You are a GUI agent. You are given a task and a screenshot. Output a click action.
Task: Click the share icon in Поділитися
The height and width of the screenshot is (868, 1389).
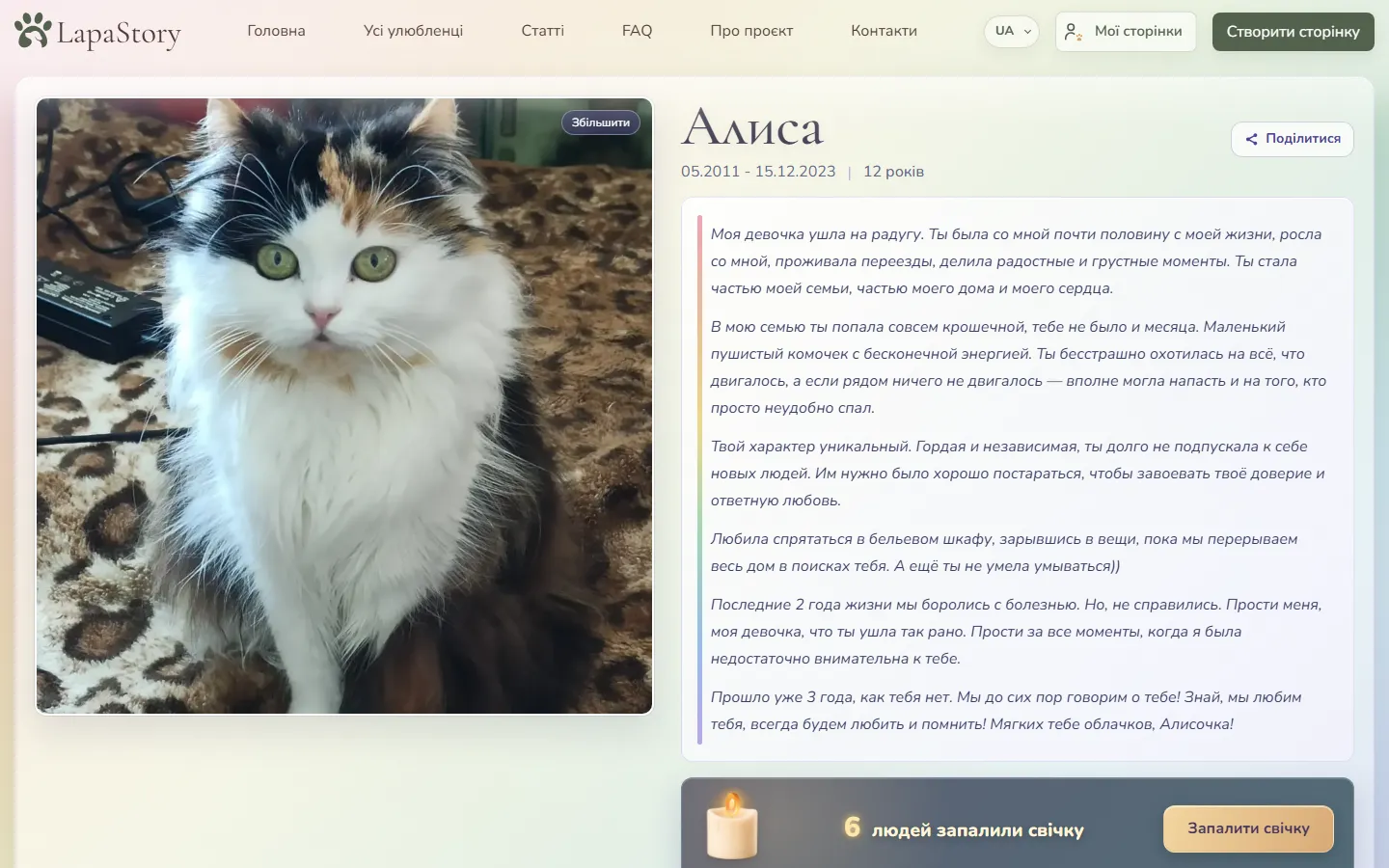(1251, 139)
